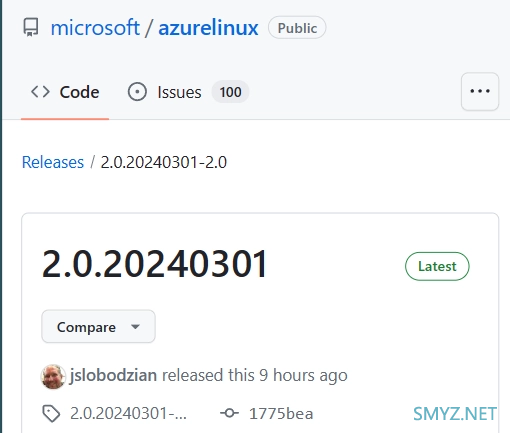Expand the Compare dropdown
The width and height of the screenshot is (510, 433).
(98, 326)
